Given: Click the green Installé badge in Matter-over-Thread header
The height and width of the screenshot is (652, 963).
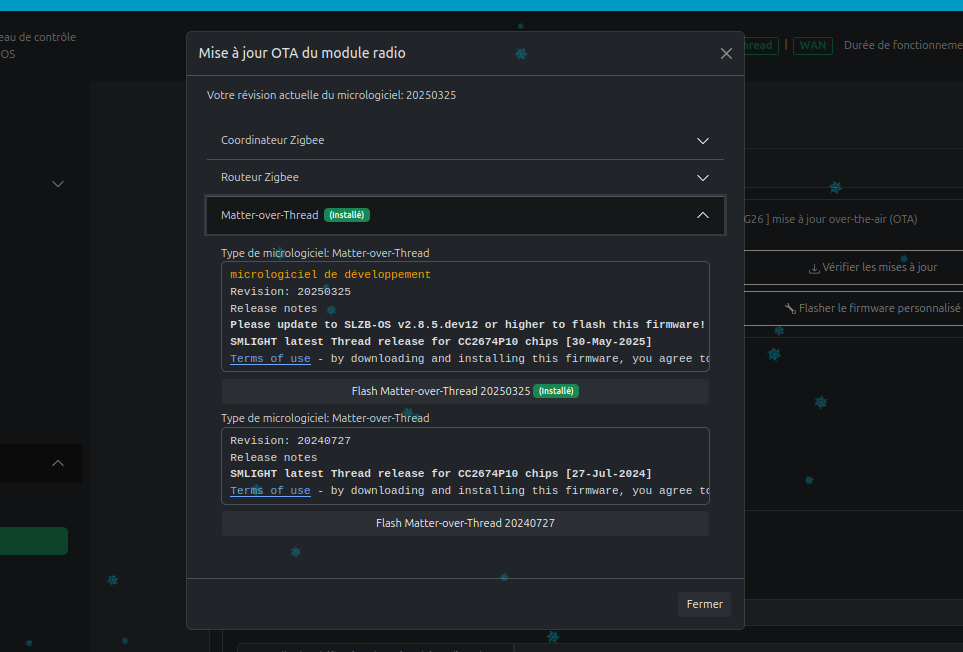Looking at the screenshot, I should [346, 215].
